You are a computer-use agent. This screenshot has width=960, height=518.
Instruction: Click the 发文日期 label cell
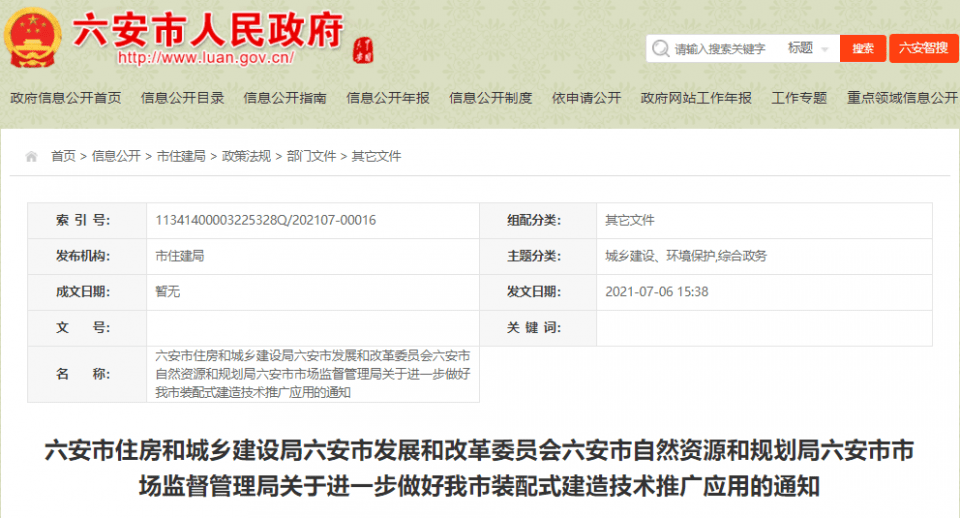[x=538, y=292]
